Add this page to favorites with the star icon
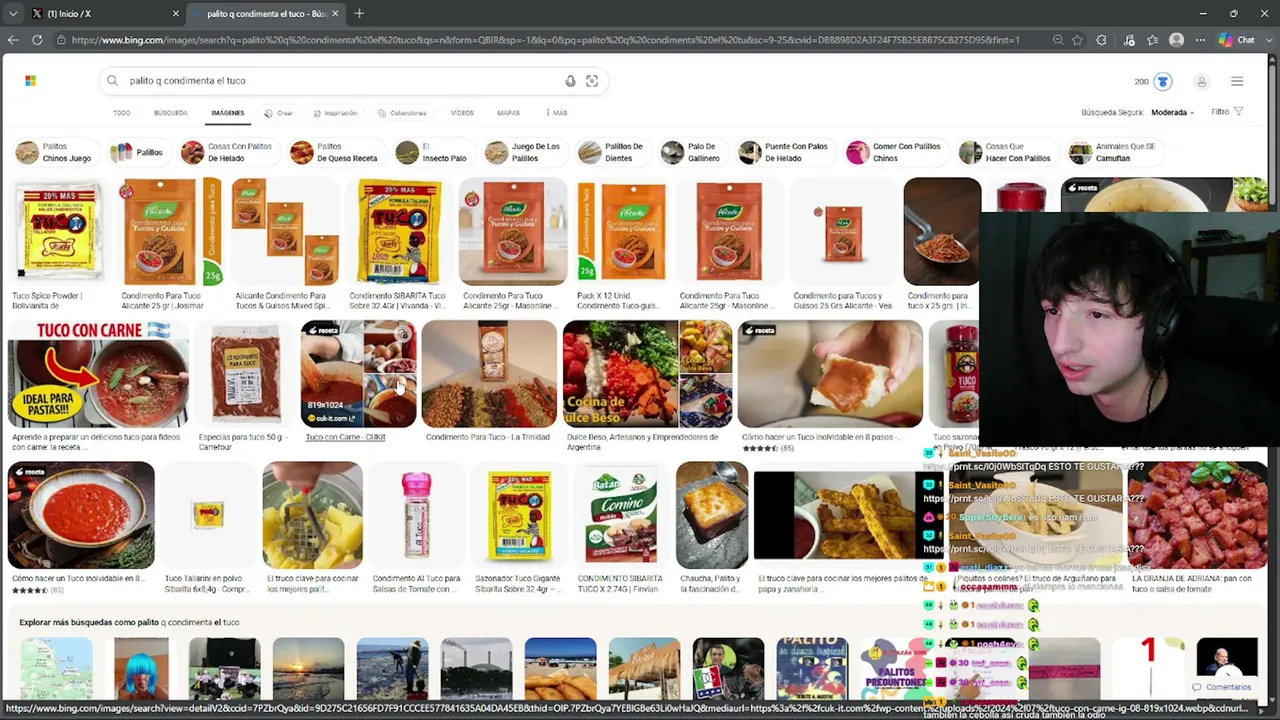Screen dimensions: 1280x720 1077,40
